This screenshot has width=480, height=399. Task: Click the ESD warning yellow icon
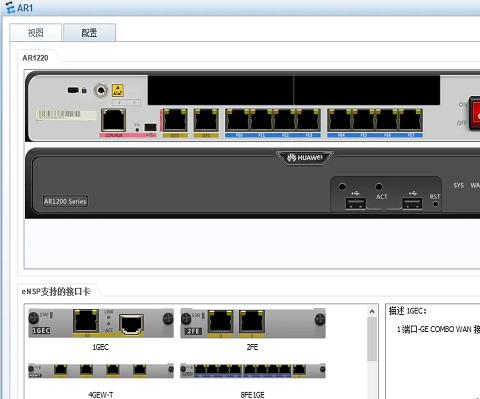coord(118,90)
